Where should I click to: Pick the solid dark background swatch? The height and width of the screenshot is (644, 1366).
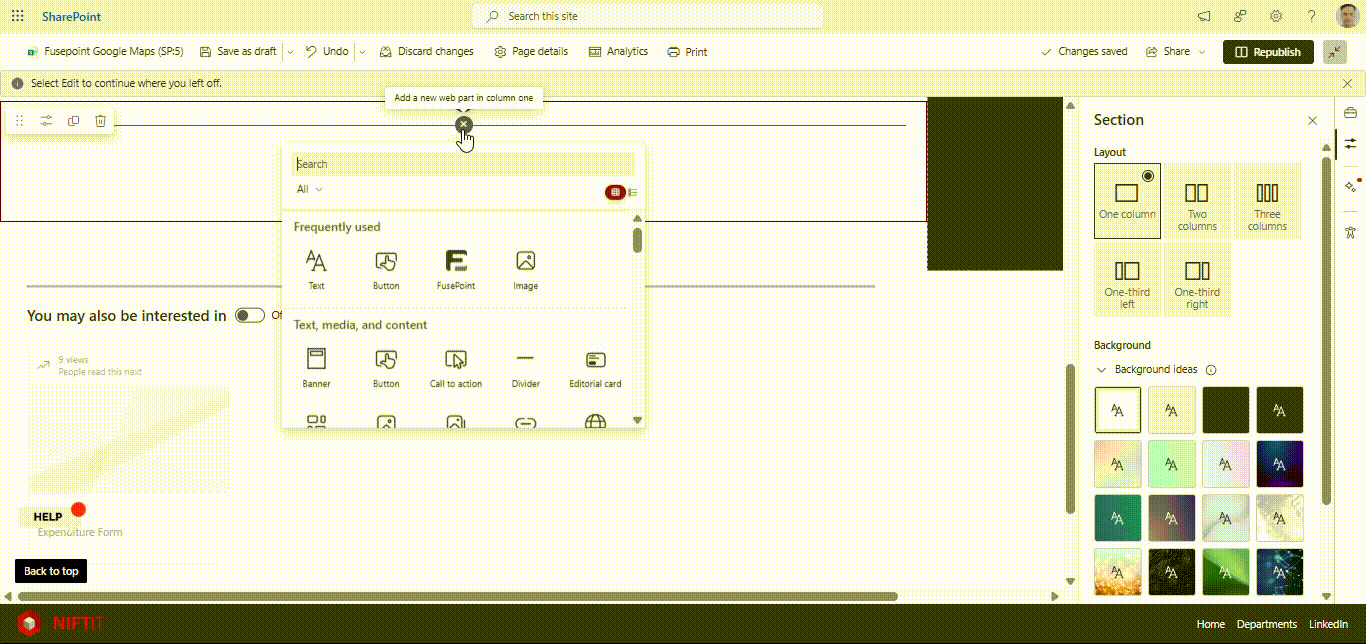tap(1225, 409)
